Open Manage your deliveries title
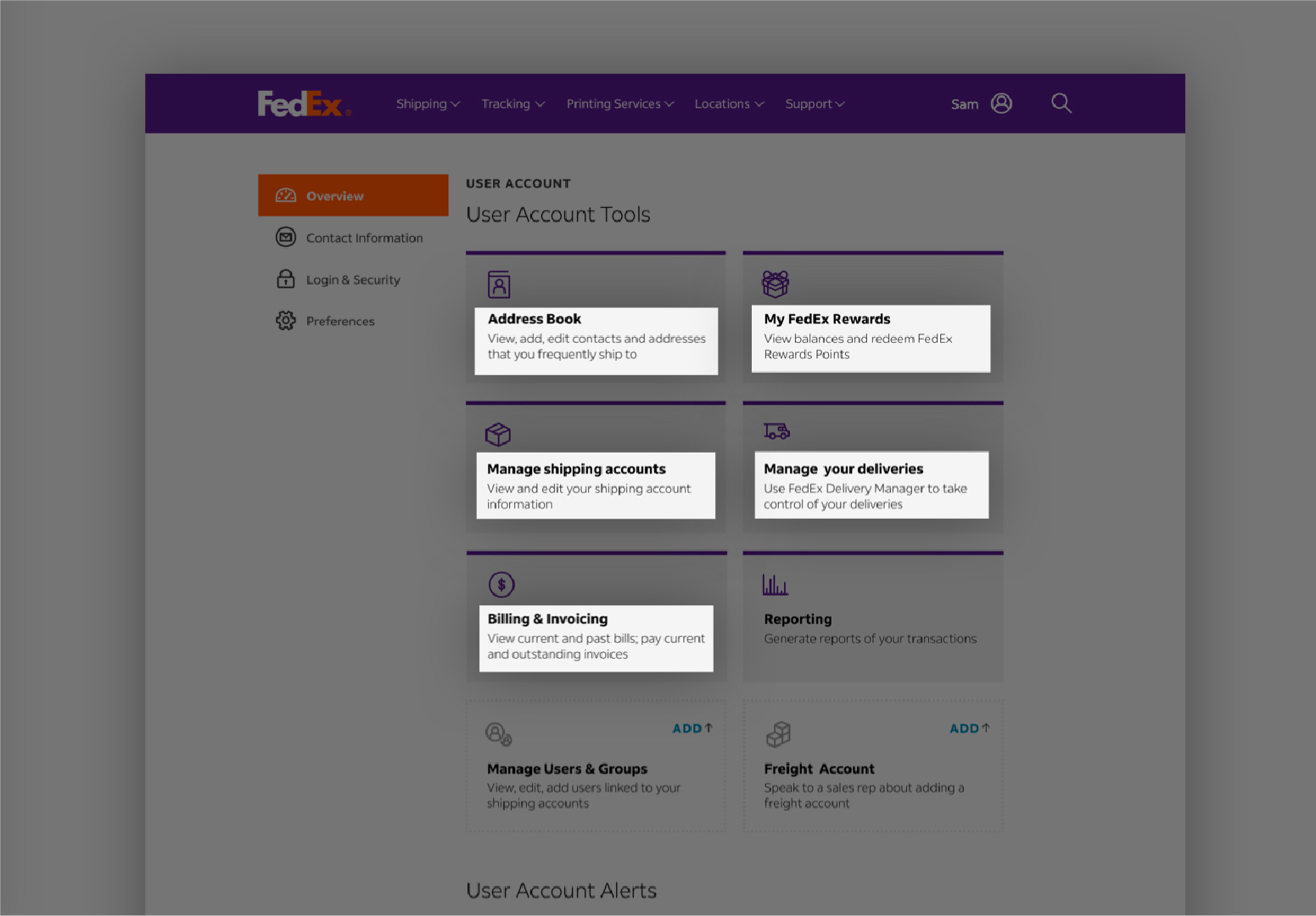This screenshot has height=916, width=1316. [843, 469]
